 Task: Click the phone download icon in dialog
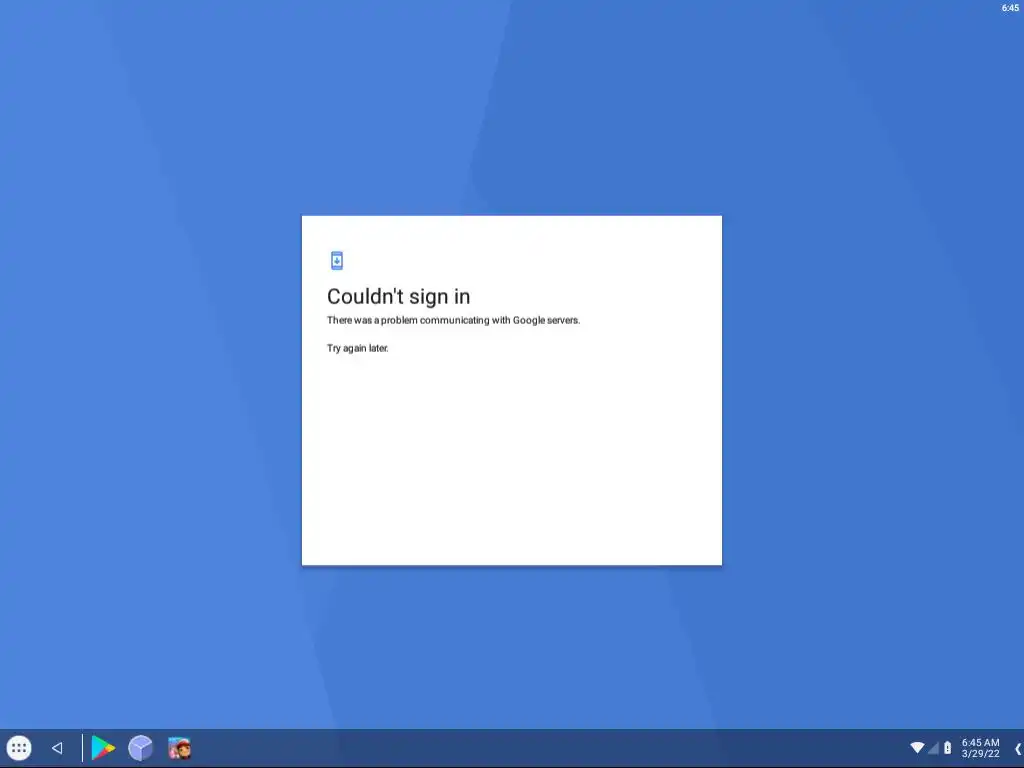336,261
